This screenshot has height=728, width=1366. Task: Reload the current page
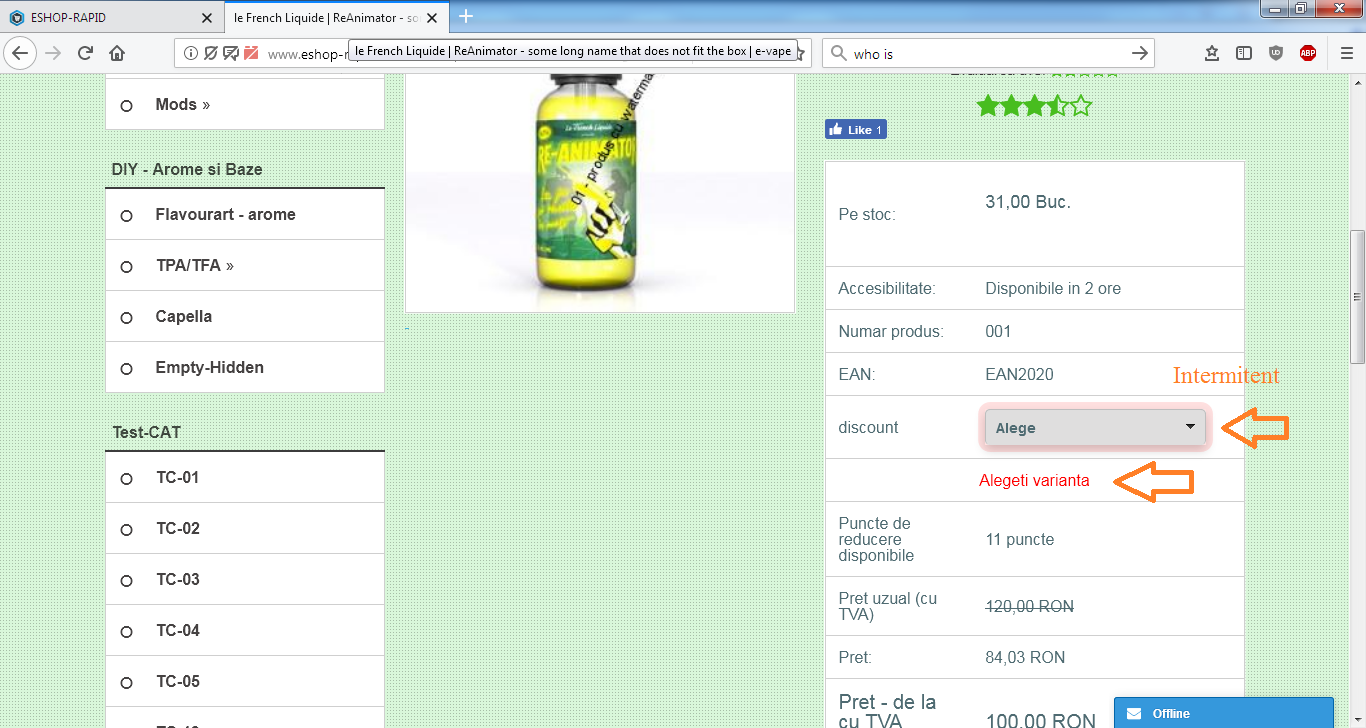click(85, 53)
